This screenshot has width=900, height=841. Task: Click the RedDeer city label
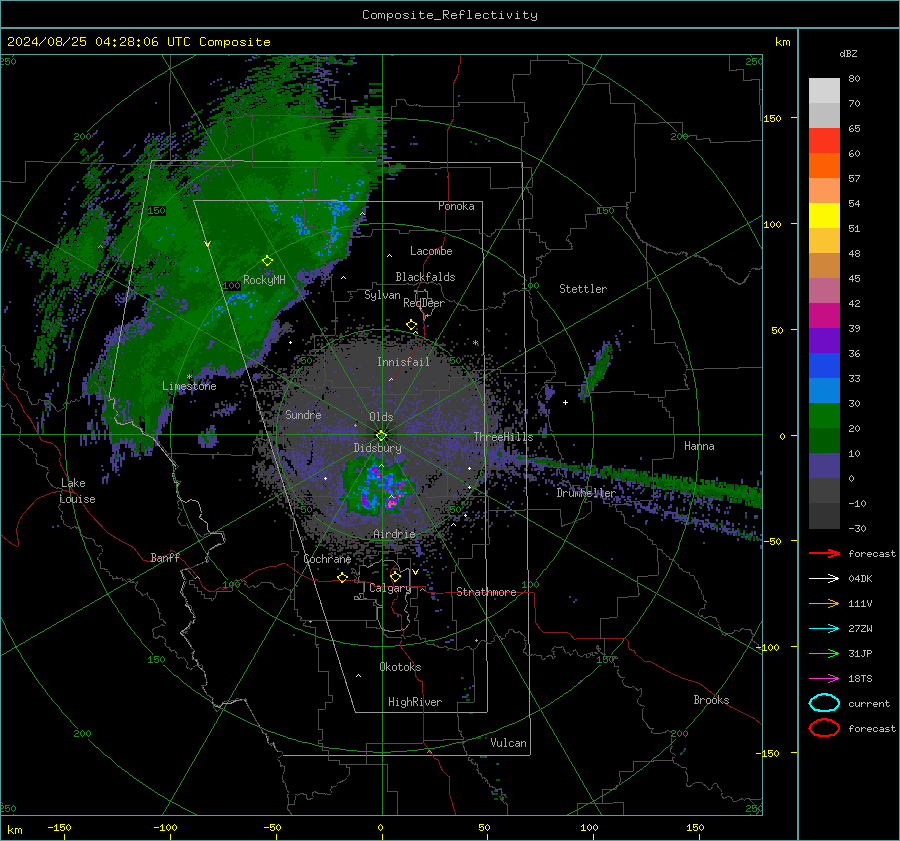(x=424, y=303)
